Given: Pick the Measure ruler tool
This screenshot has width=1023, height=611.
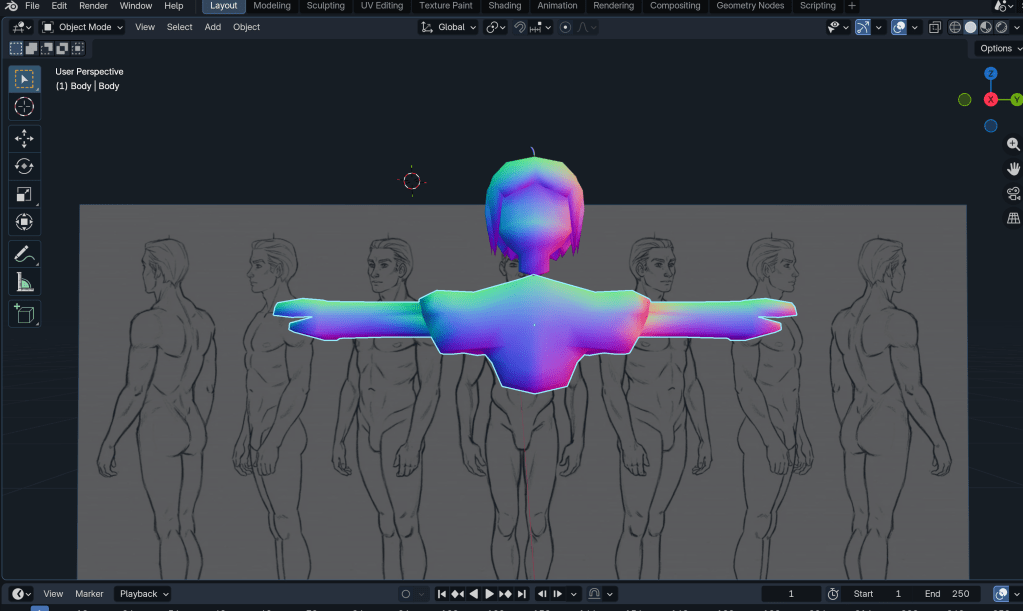Looking at the screenshot, I should point(24,283).
